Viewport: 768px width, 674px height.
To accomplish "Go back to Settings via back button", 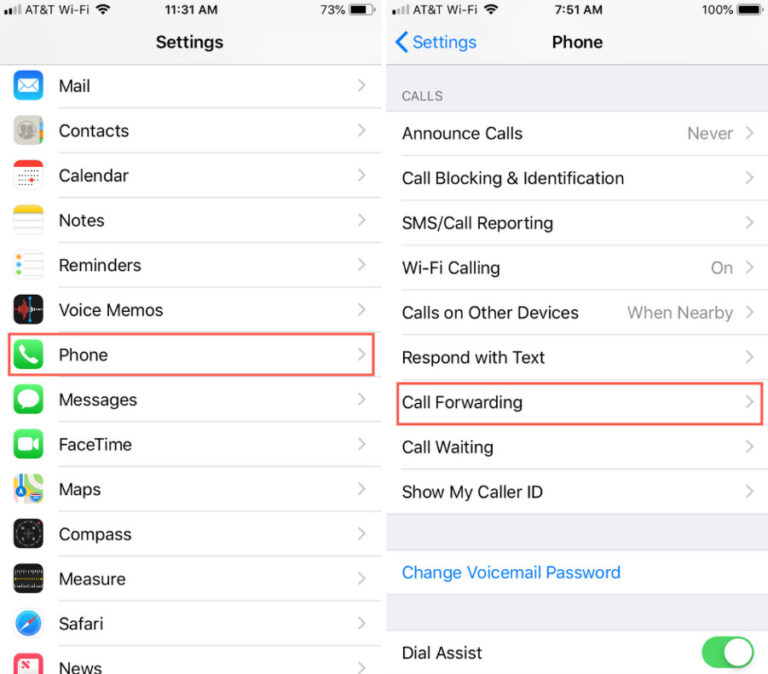I will pyautogui.click(x=435, y=42).
